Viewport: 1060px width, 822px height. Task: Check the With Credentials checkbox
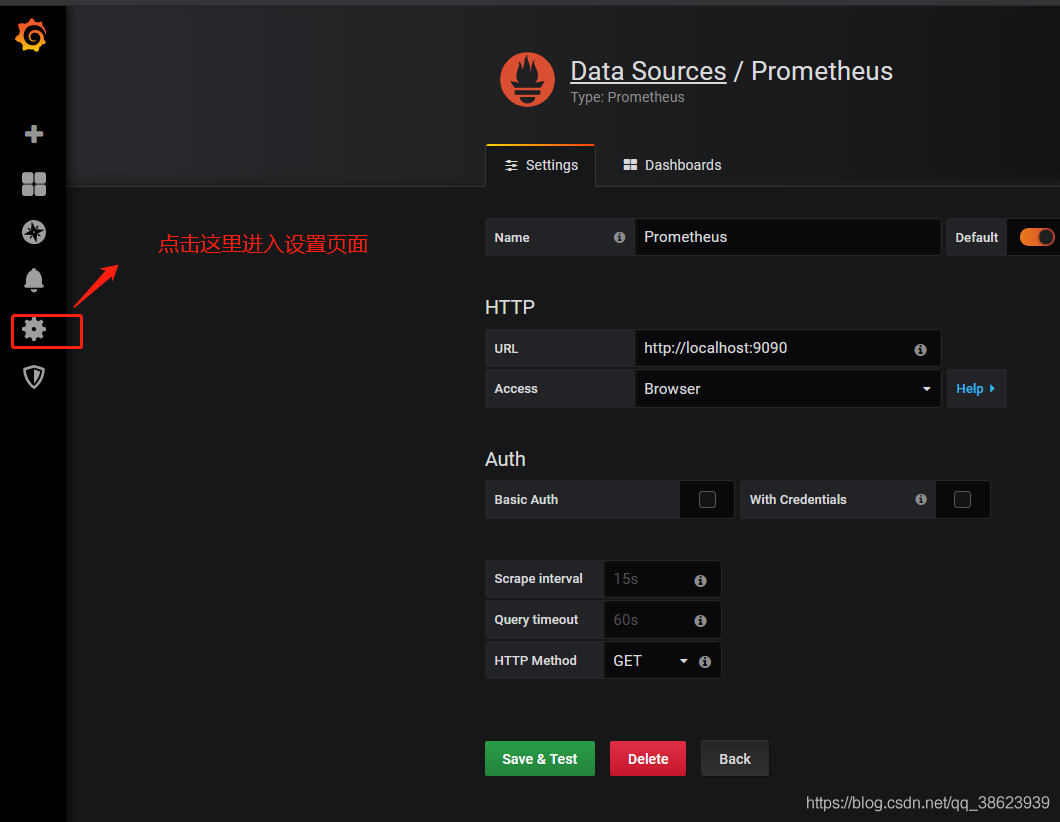[x=962, y=500]
